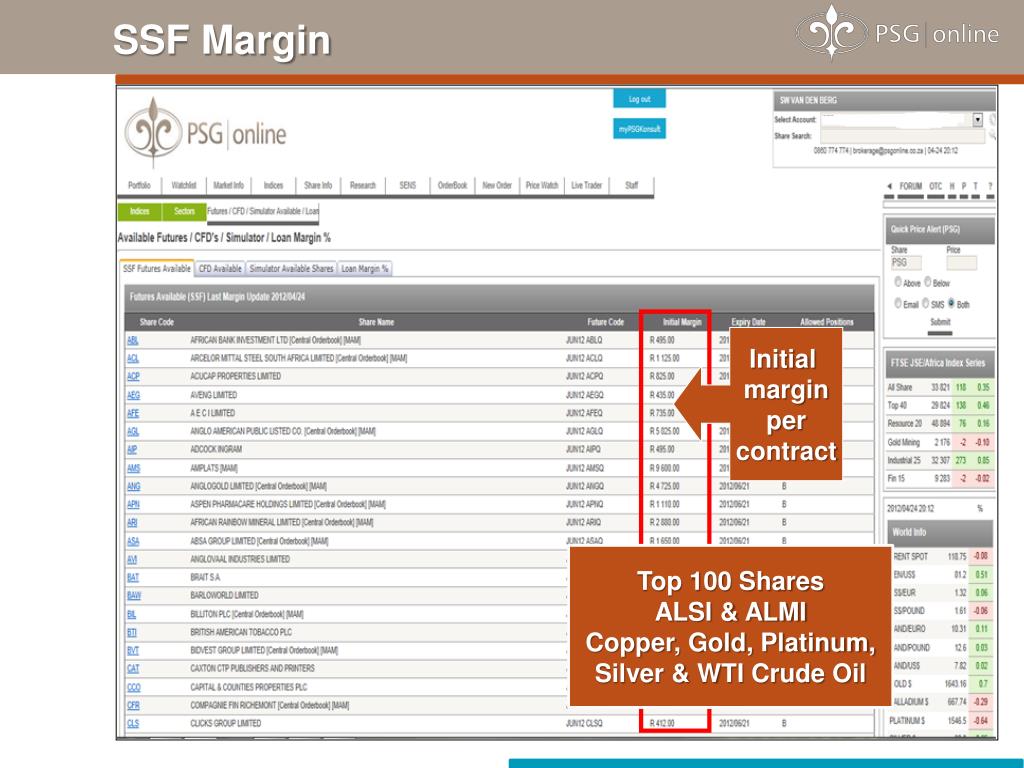Open the Staff menu
The width and height of the screenshot is (1024, 768).
click(x=632, y=185)
